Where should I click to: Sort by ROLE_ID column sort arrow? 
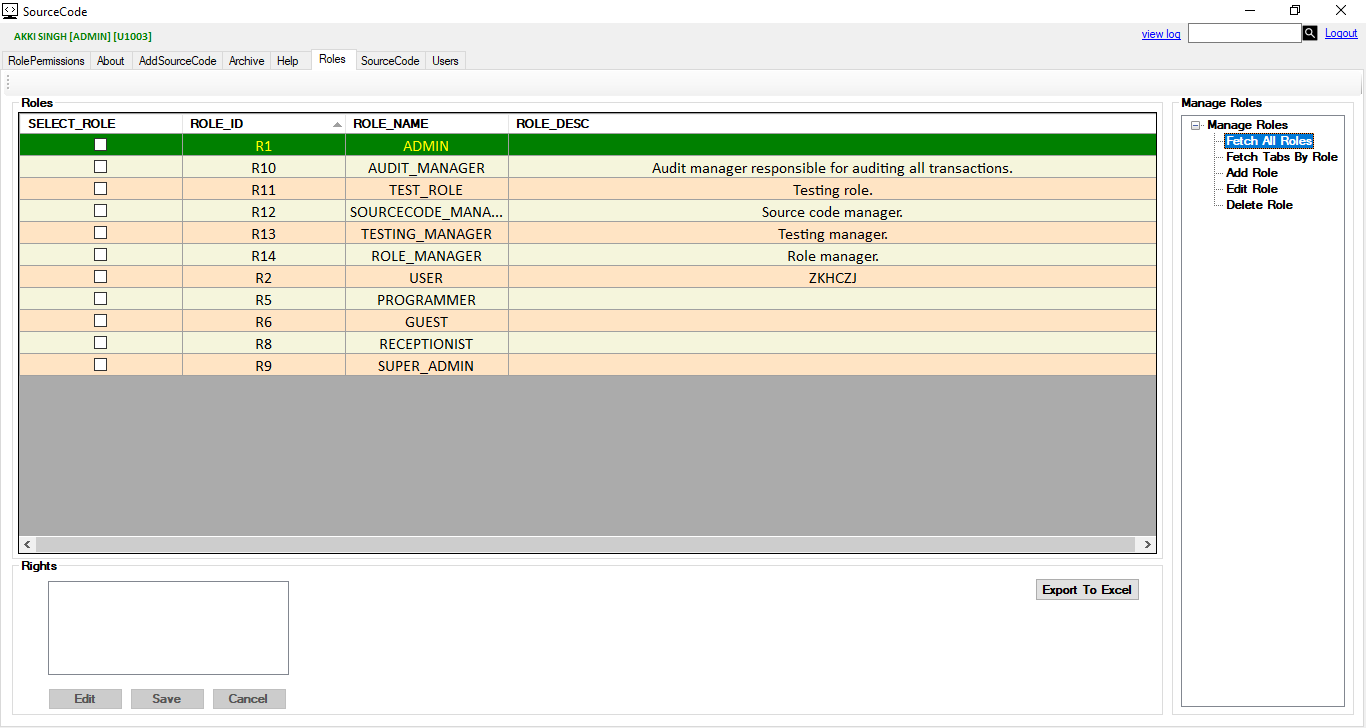[x=337, y=124]
